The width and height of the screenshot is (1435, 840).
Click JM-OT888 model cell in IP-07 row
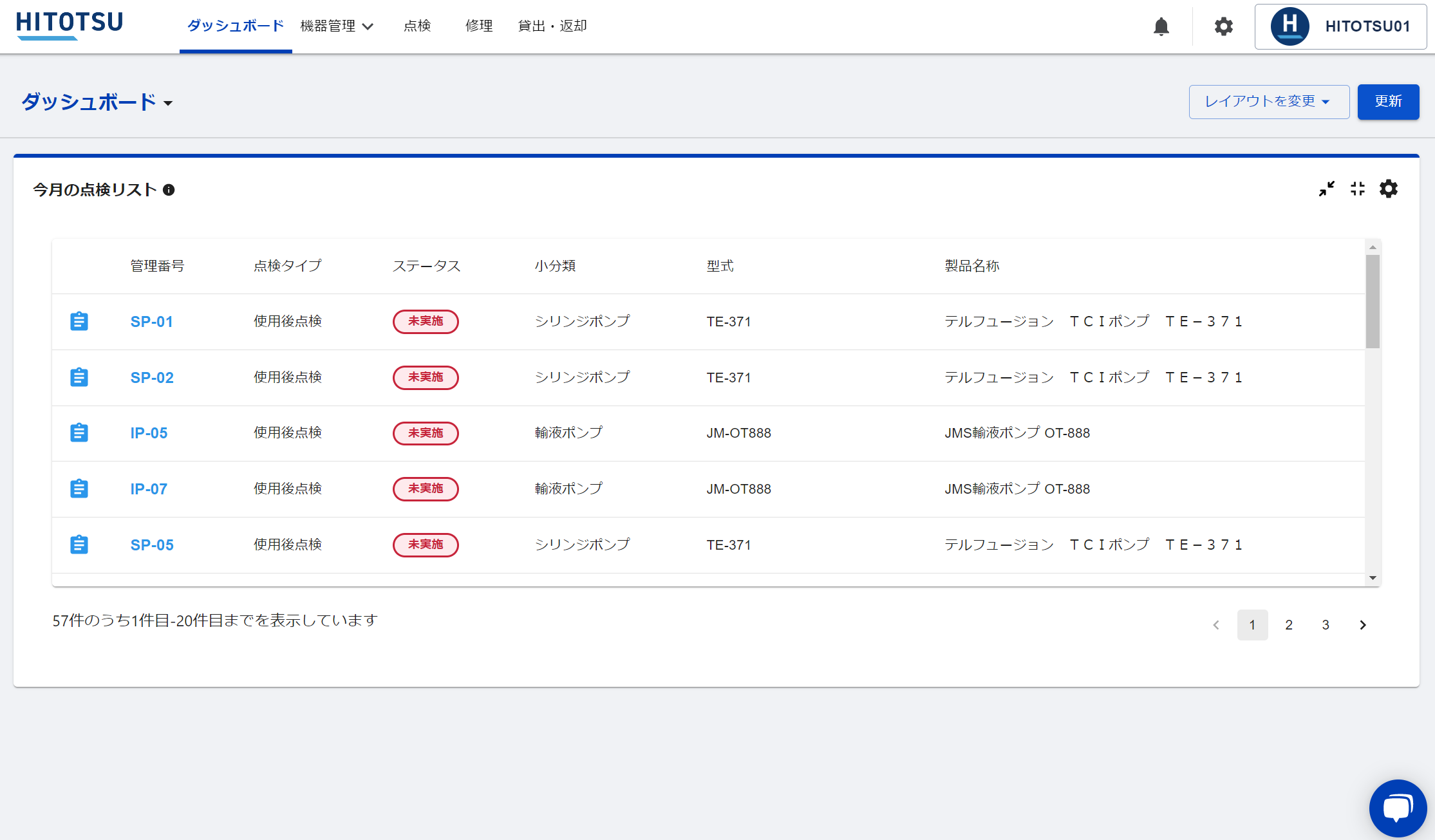click(x=738, y=489)
